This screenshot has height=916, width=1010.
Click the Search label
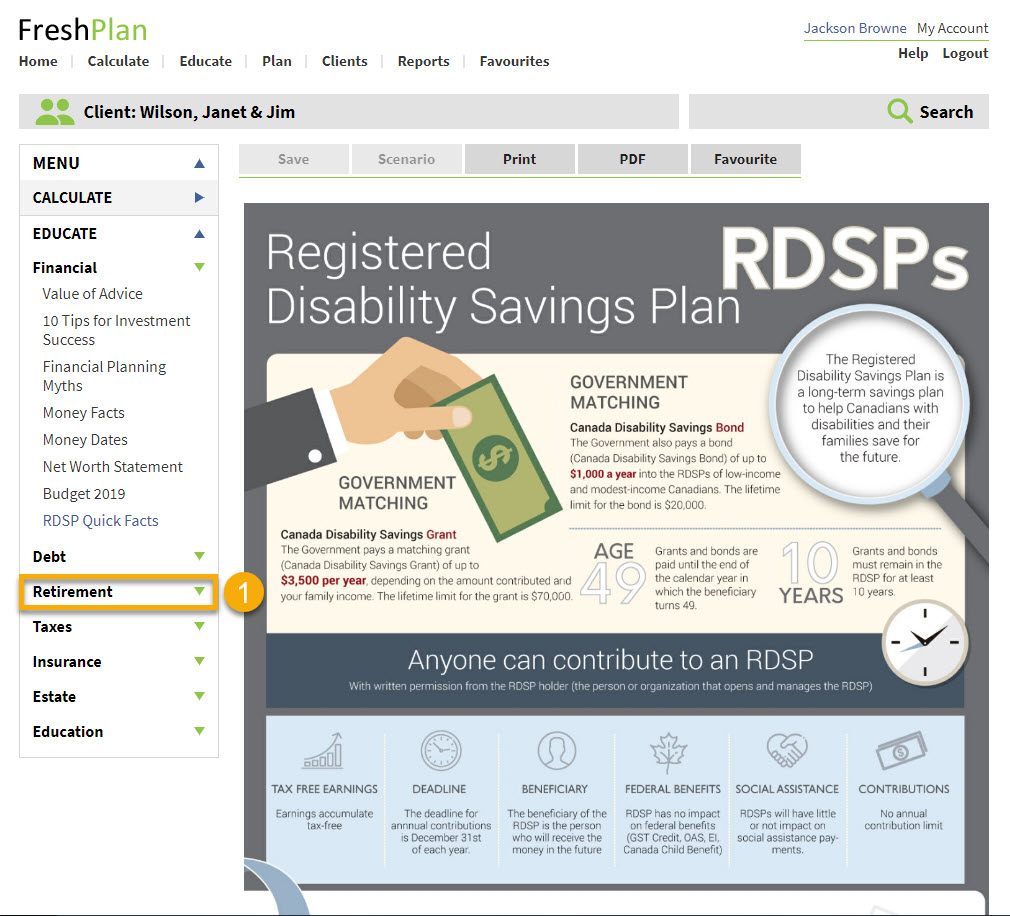pos(946,112)
